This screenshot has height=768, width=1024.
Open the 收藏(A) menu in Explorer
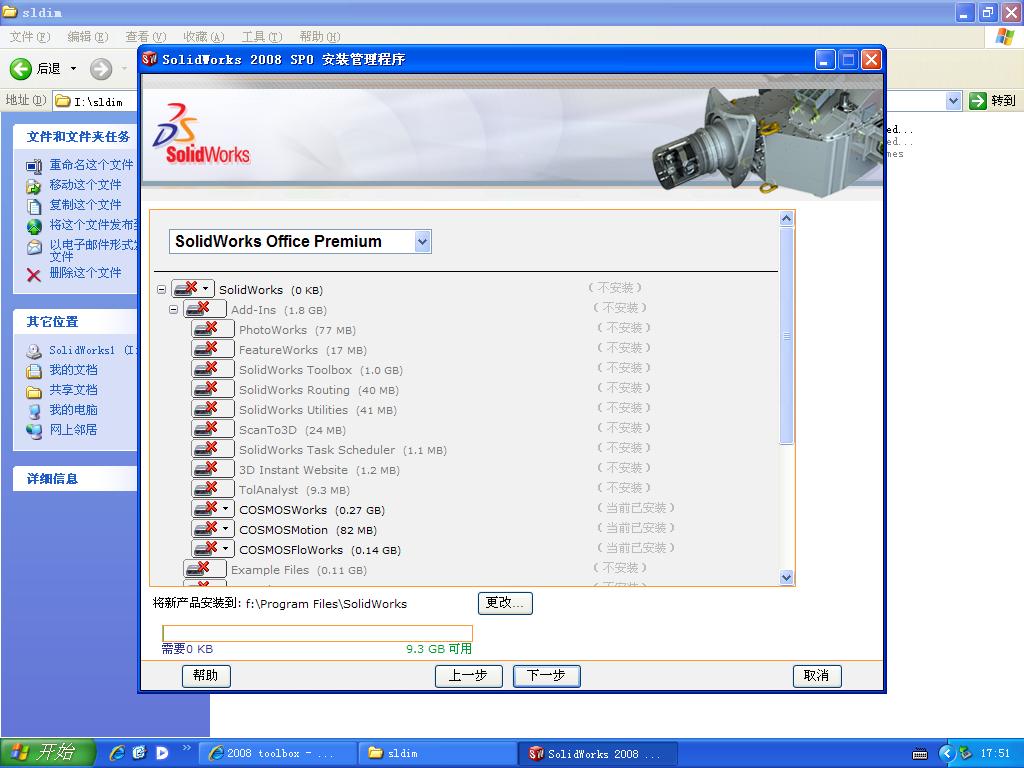[x=204, y=37]
